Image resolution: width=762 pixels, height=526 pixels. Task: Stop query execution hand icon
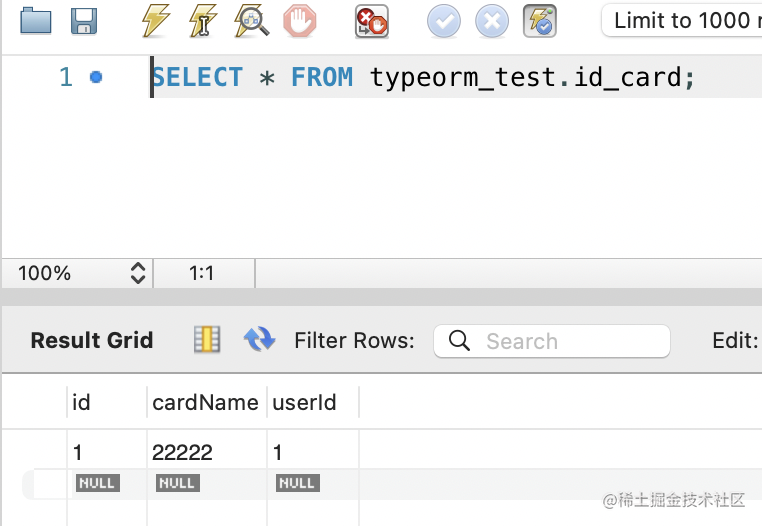pyautogui.click(x=299, y=21)
